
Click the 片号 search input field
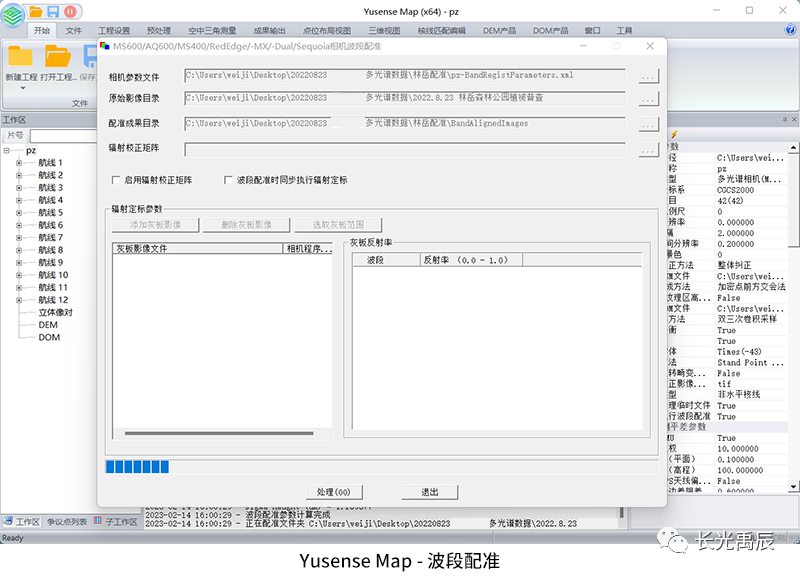pos(62,135)
